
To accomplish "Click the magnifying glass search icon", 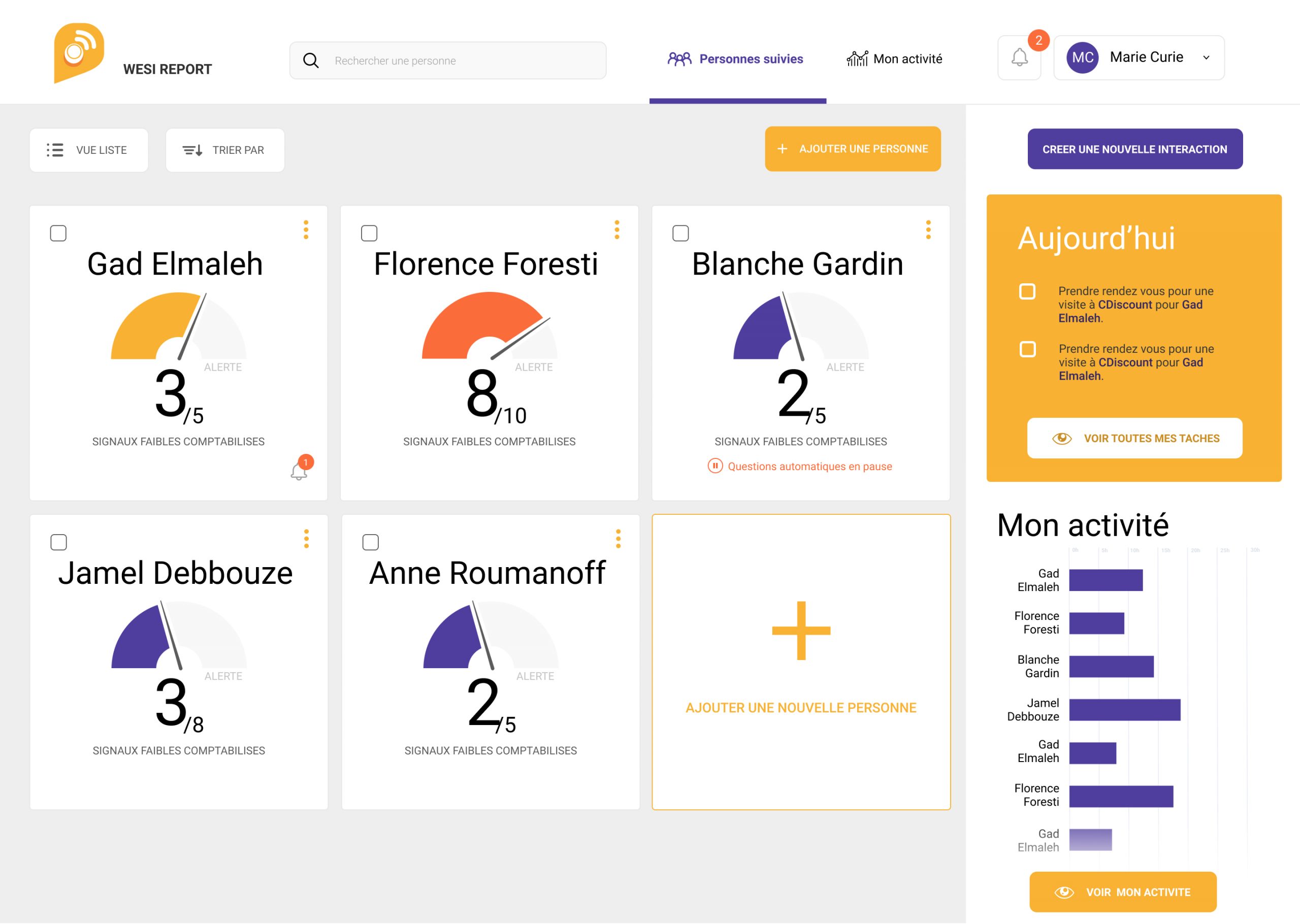I will tap(311, 60).
